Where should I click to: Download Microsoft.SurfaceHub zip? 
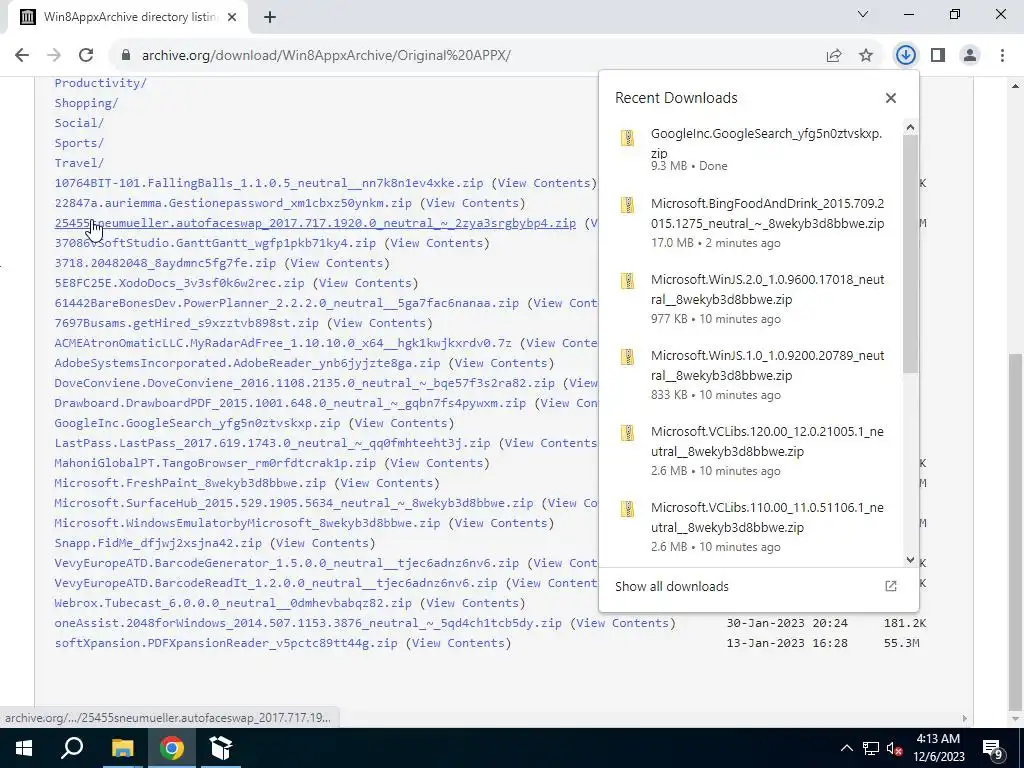tap(294, 503)
